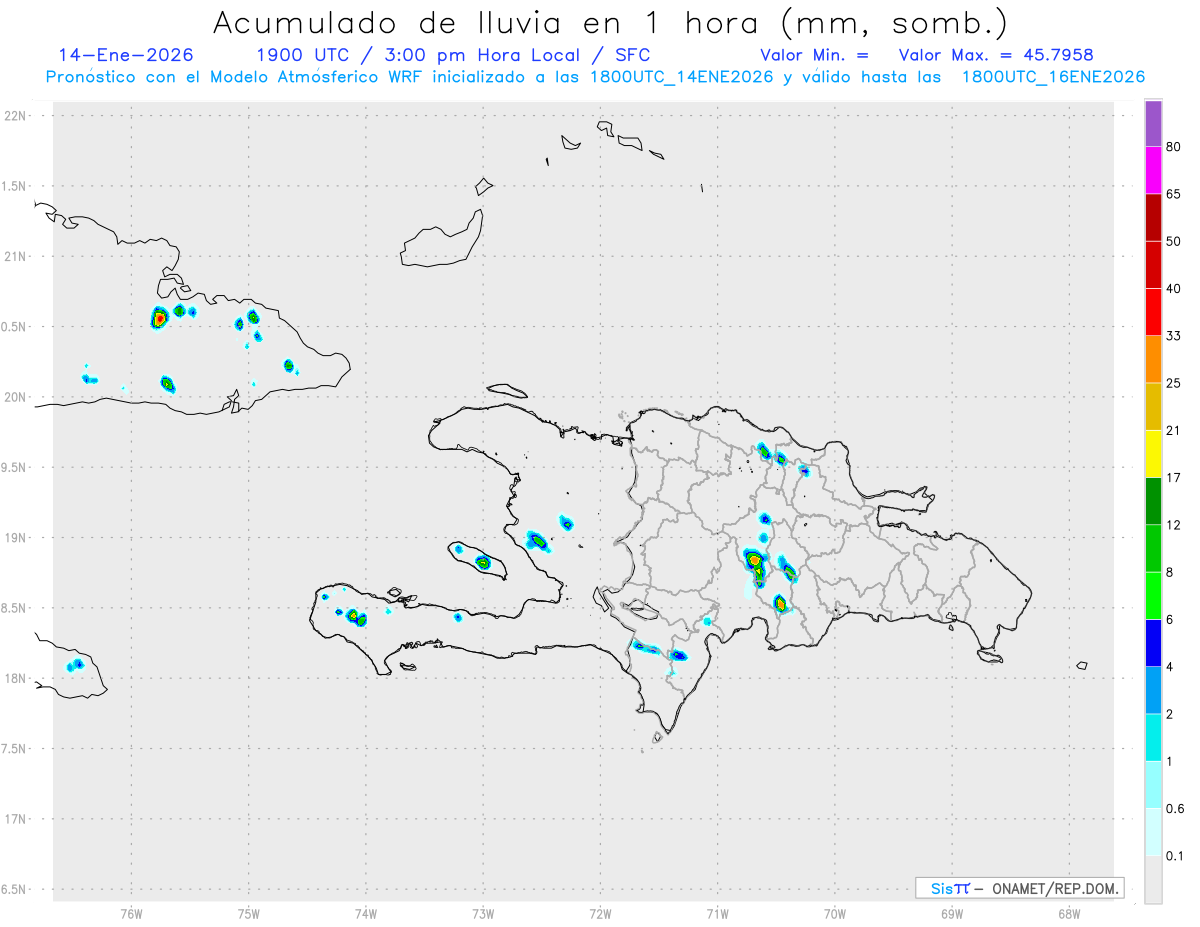Screen dimensions: 1200x927
Task: Select the legend value '50'
Action: 1174,242
